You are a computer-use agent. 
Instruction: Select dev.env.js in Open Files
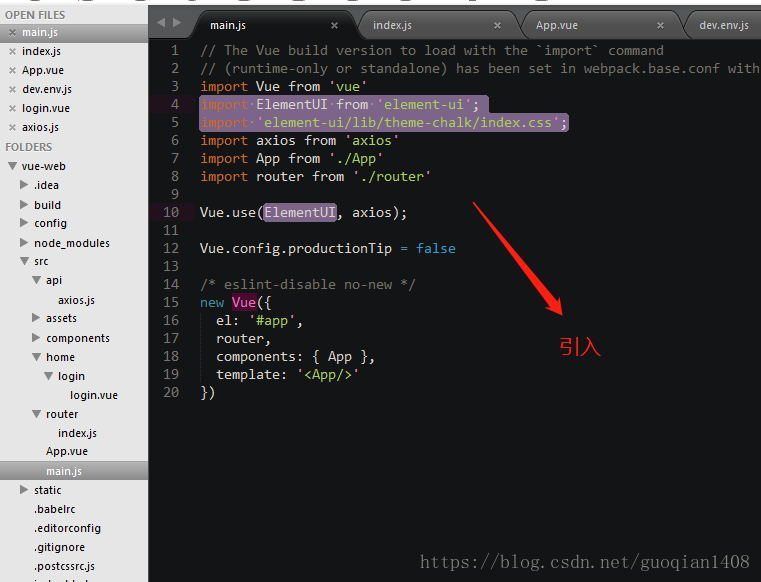pos(47,89)
